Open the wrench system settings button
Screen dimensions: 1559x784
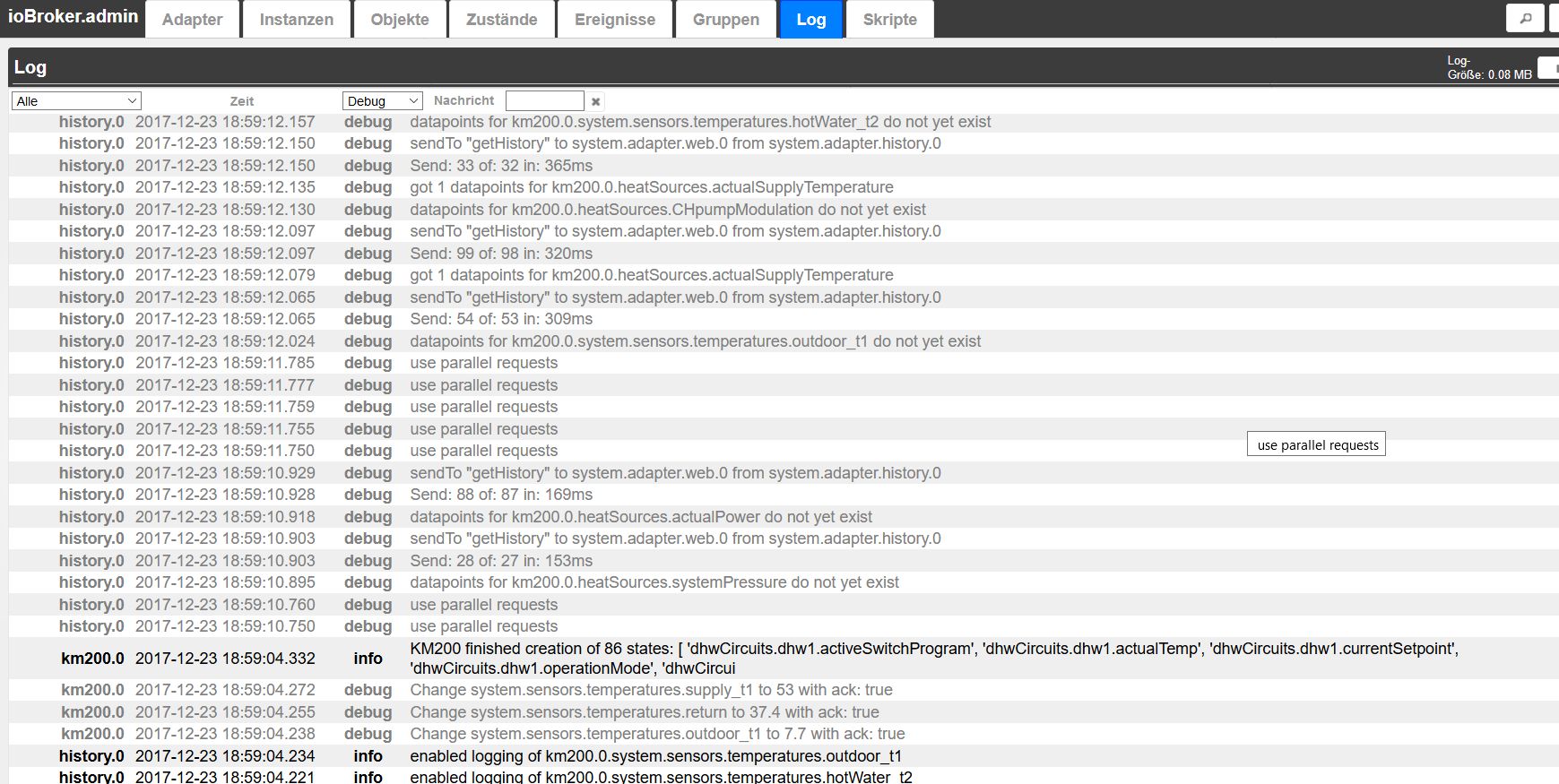point(1525,18)
